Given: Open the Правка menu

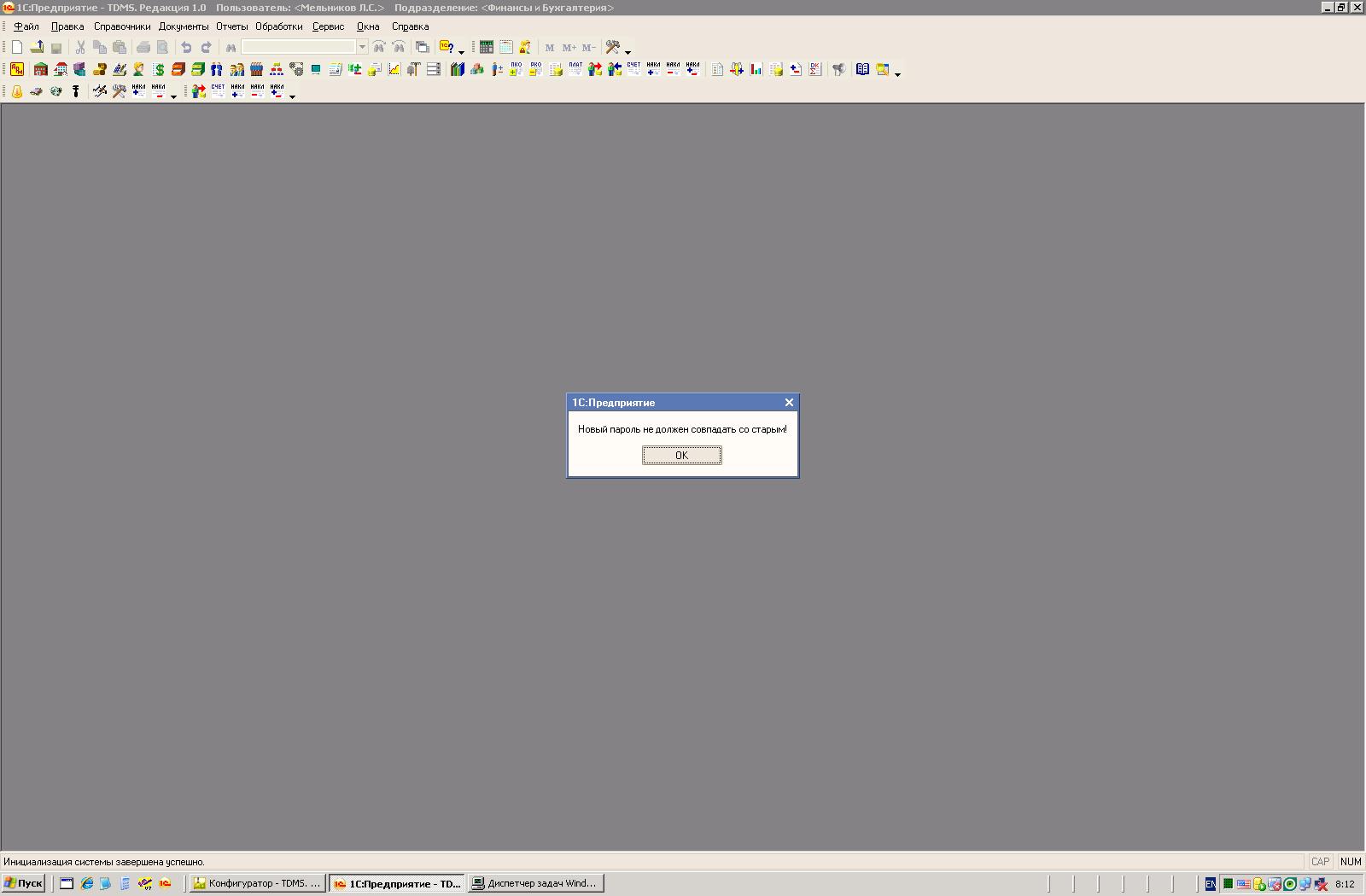Looking at the screenshot, I should [x=67, y=26].
